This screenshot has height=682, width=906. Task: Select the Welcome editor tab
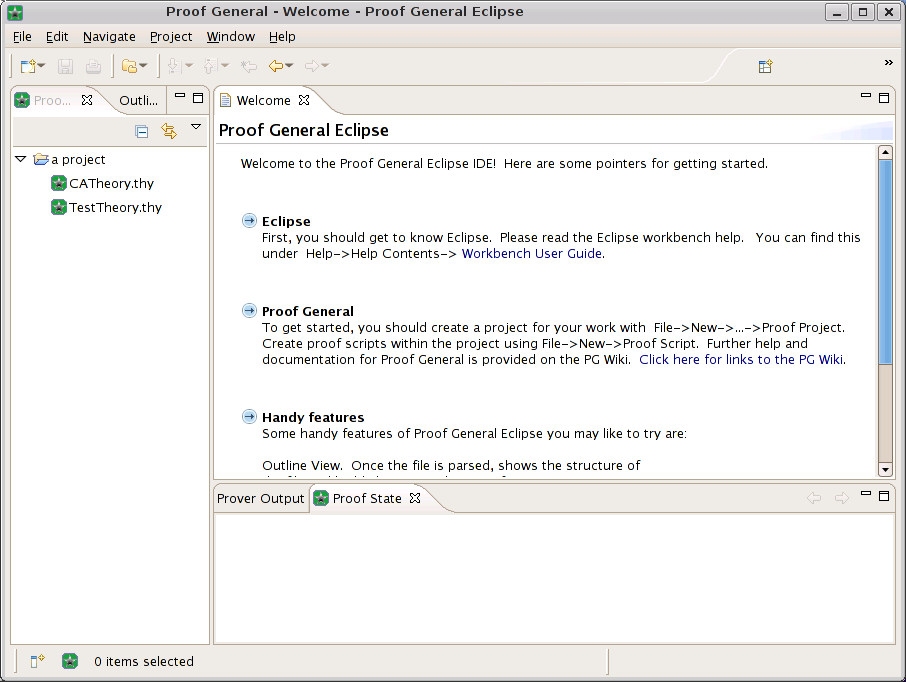coord(263,101)
